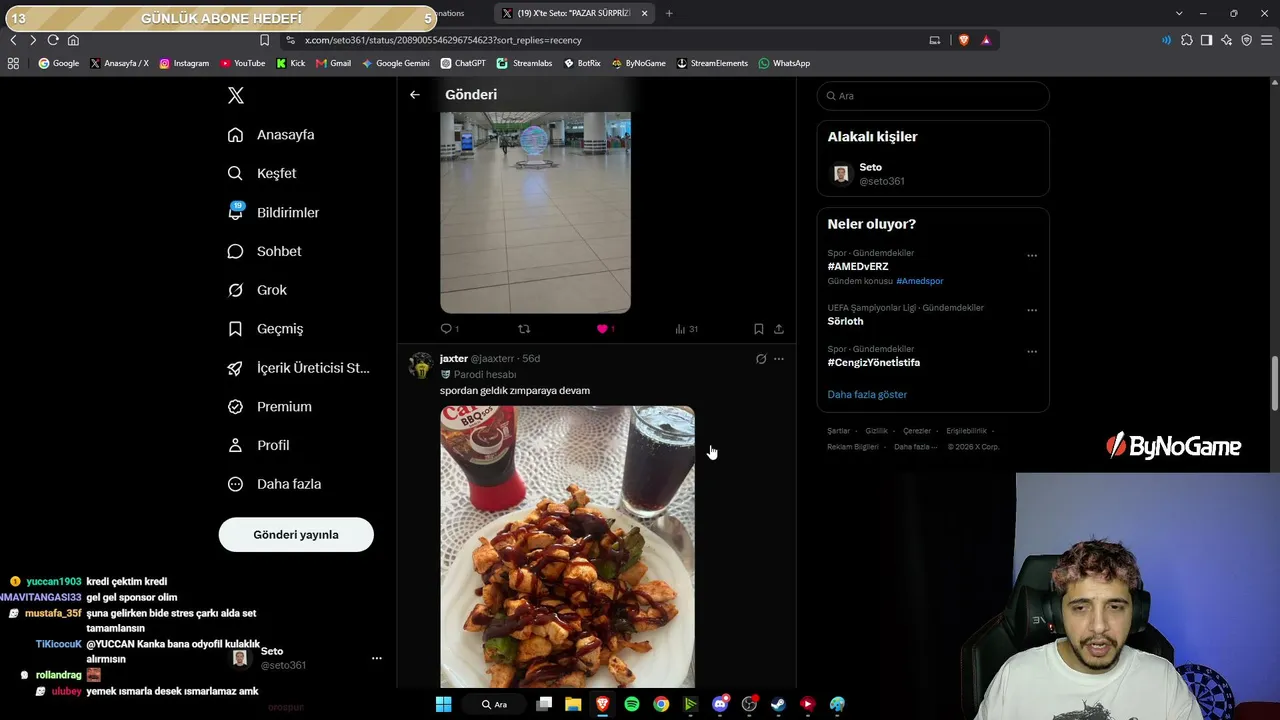This screenshot has width=1280, height=720.
Task: Click the address bar URL
Action: pos(442,40)
